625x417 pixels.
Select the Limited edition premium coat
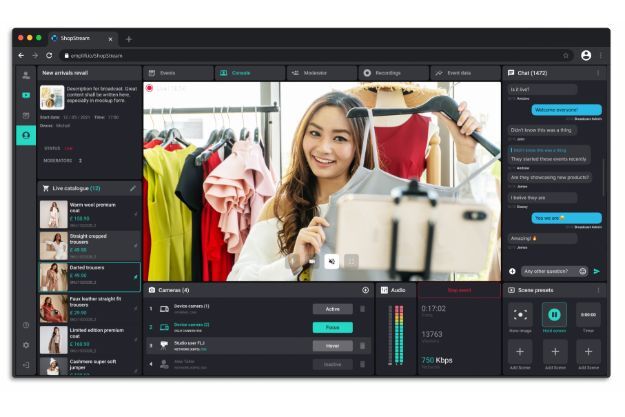coord(90,340)
